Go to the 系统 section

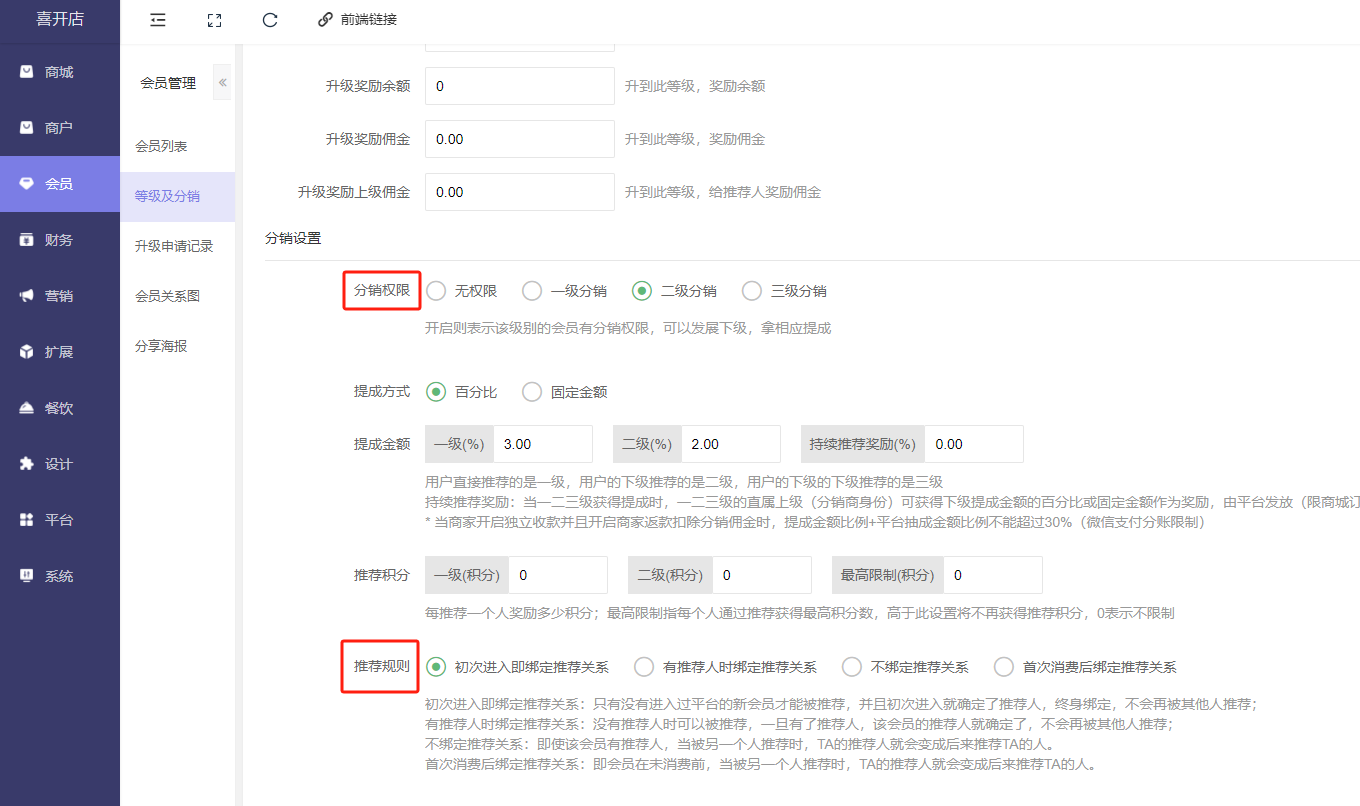pyautogui.click(x=60, y=576)
